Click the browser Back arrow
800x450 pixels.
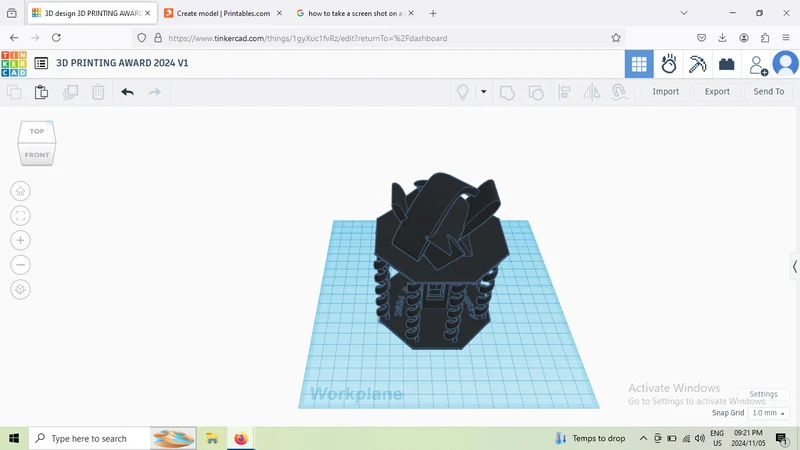(x=14, y=38)
